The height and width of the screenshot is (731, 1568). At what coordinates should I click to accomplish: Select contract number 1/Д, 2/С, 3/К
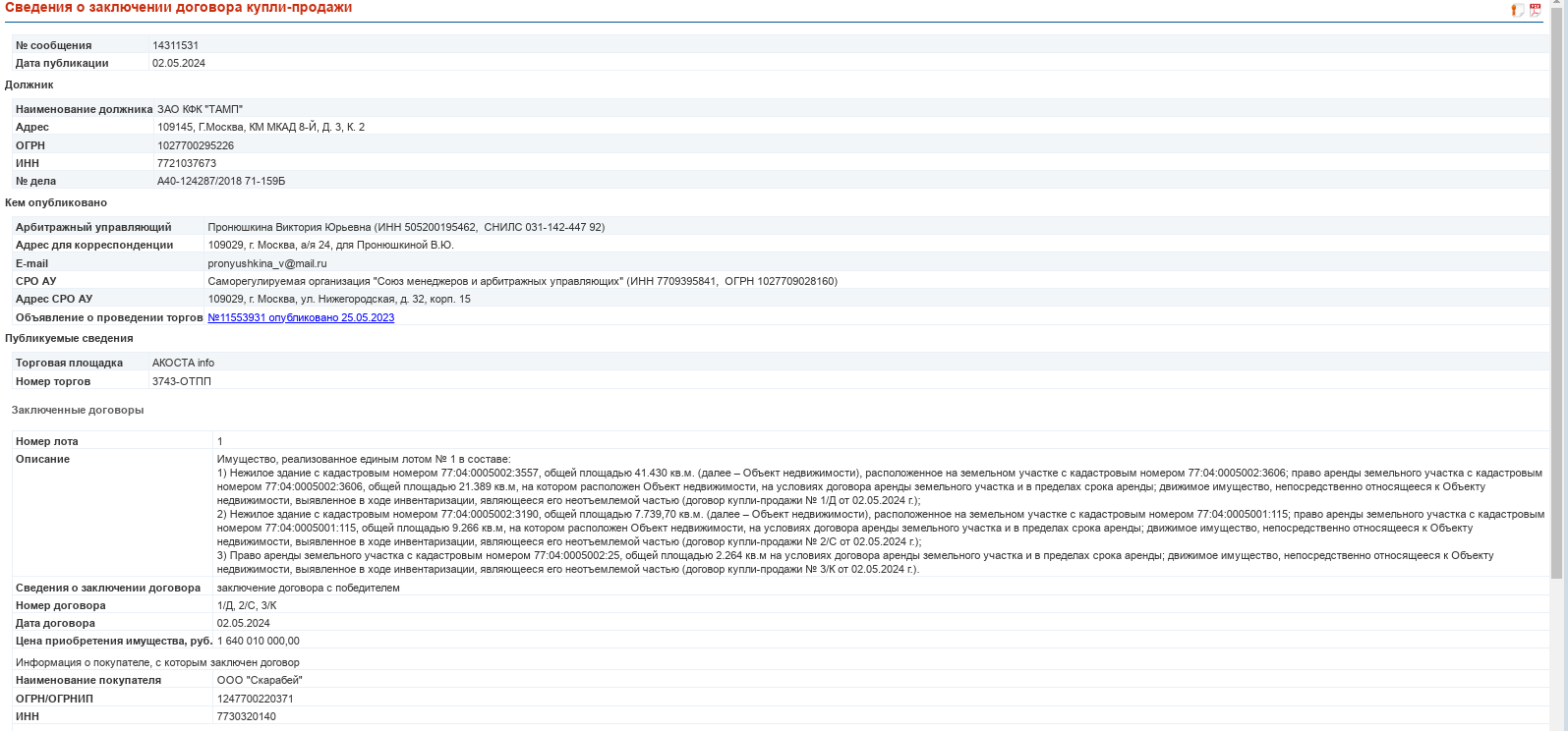point(247,605)
